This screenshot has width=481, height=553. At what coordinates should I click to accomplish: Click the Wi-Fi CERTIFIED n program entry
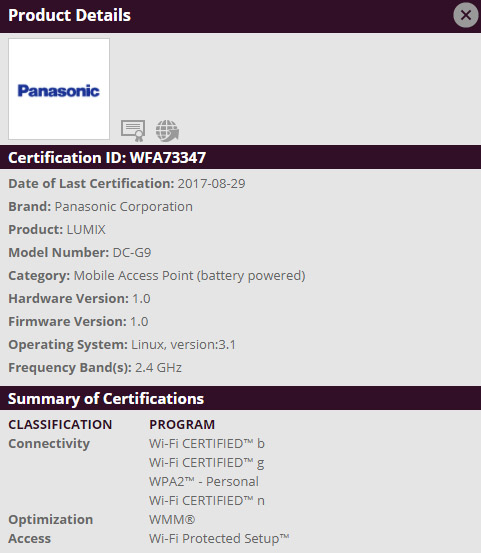click(x=207, y=501)
